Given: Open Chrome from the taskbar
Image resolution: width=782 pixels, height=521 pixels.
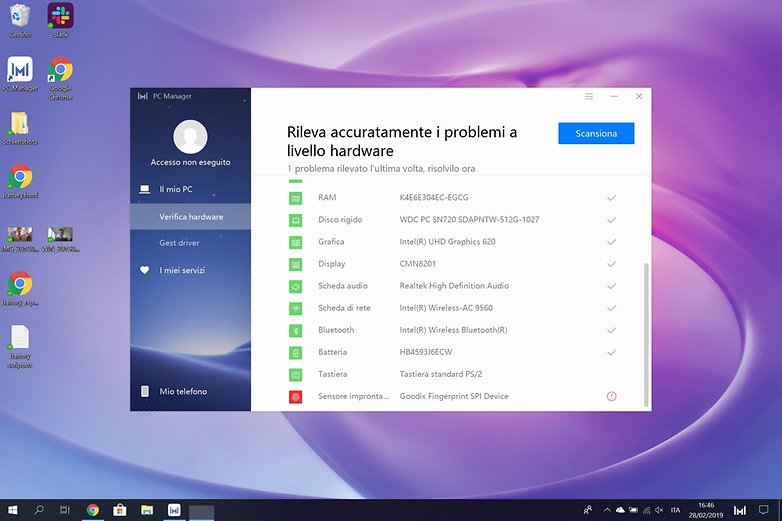Looking at the screenshot, I should 93,510.
